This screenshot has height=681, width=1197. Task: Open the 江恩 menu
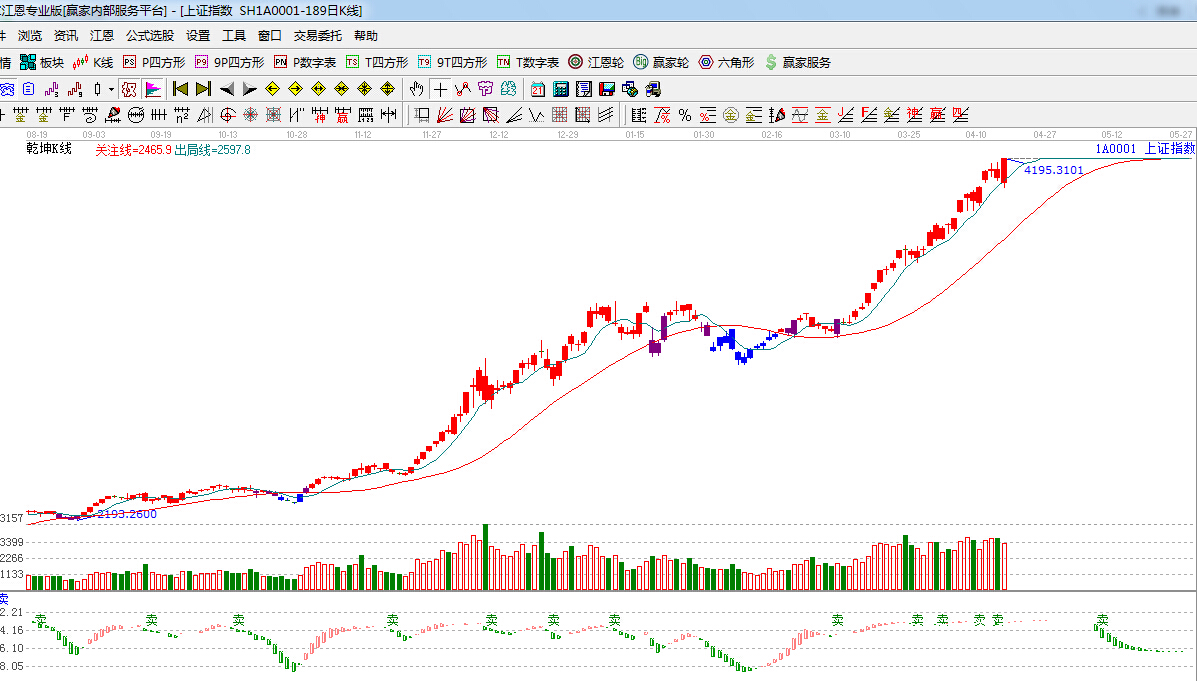[x=102, y=36]
